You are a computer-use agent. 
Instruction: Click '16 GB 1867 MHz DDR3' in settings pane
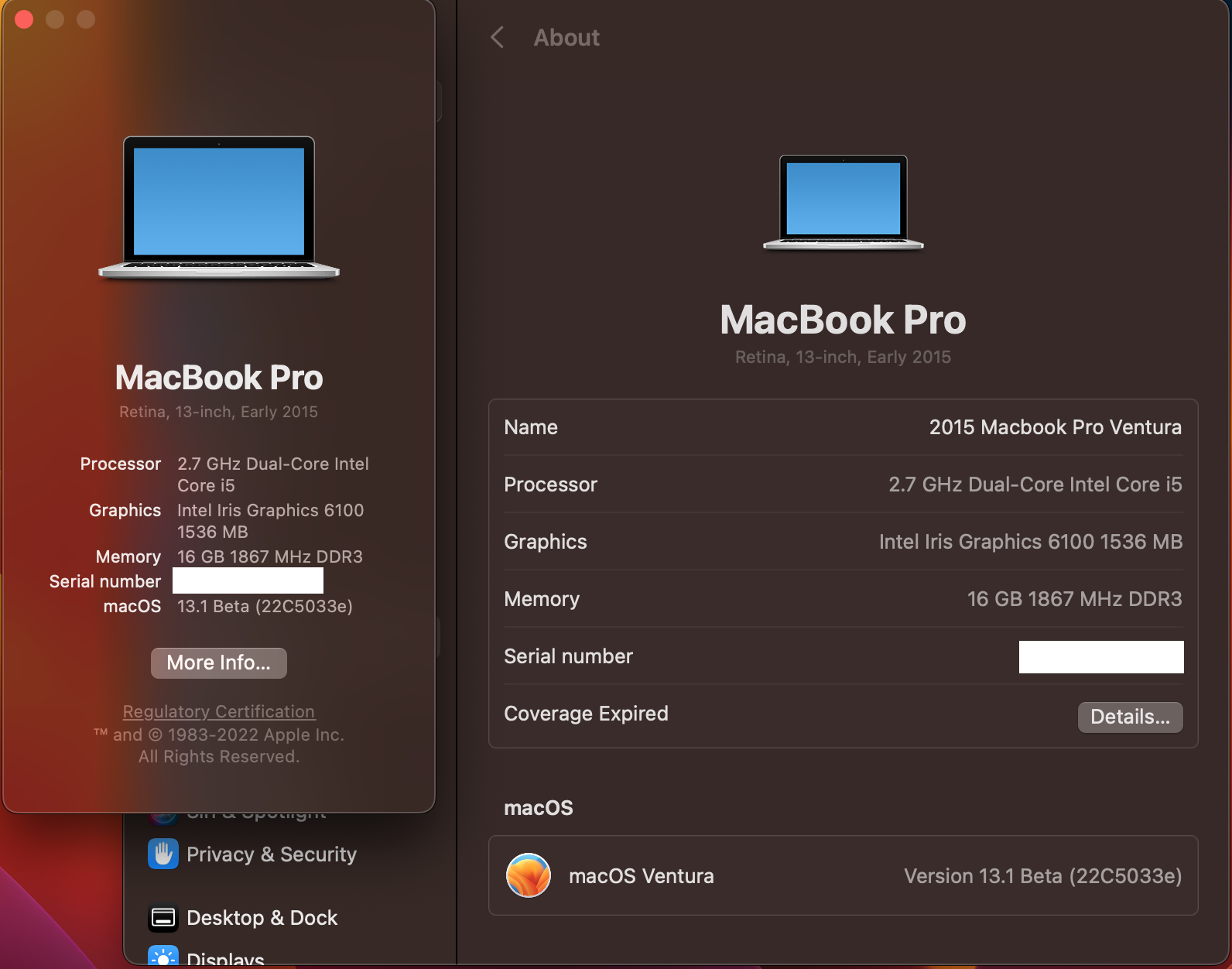pyautogui.click(x=1075, y=599)
